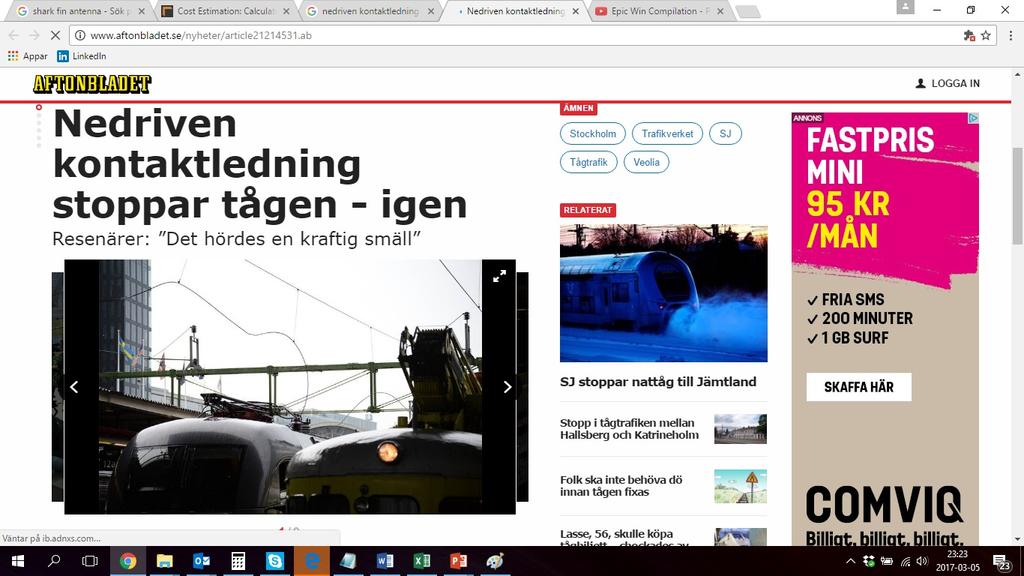The width and height of the screenshot is (1024, 576).
Task: Bookmark this page with the star icon
Action: click(x=986, y=35)
